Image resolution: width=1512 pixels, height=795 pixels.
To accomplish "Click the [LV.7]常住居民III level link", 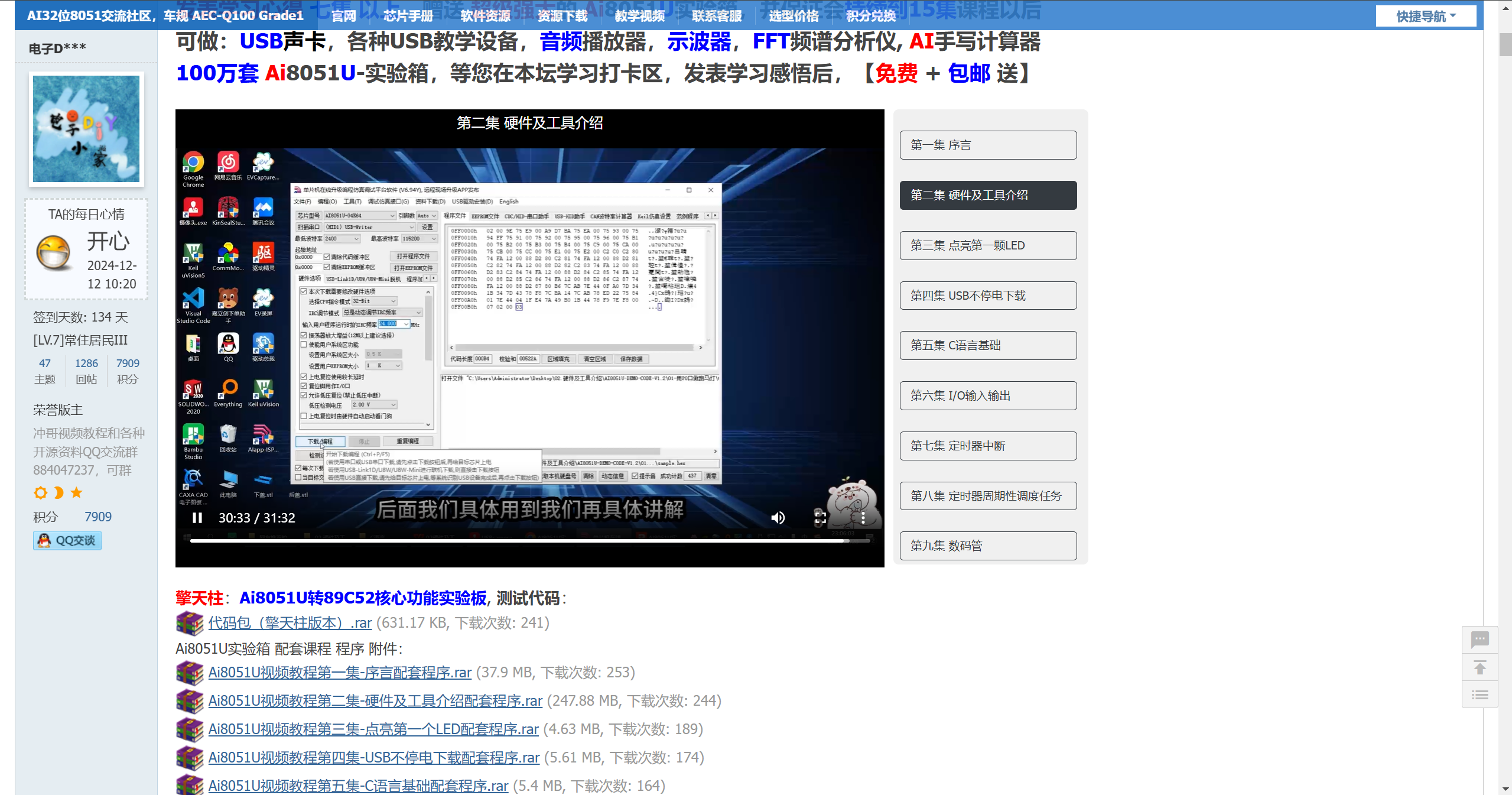I will [80, 340].
